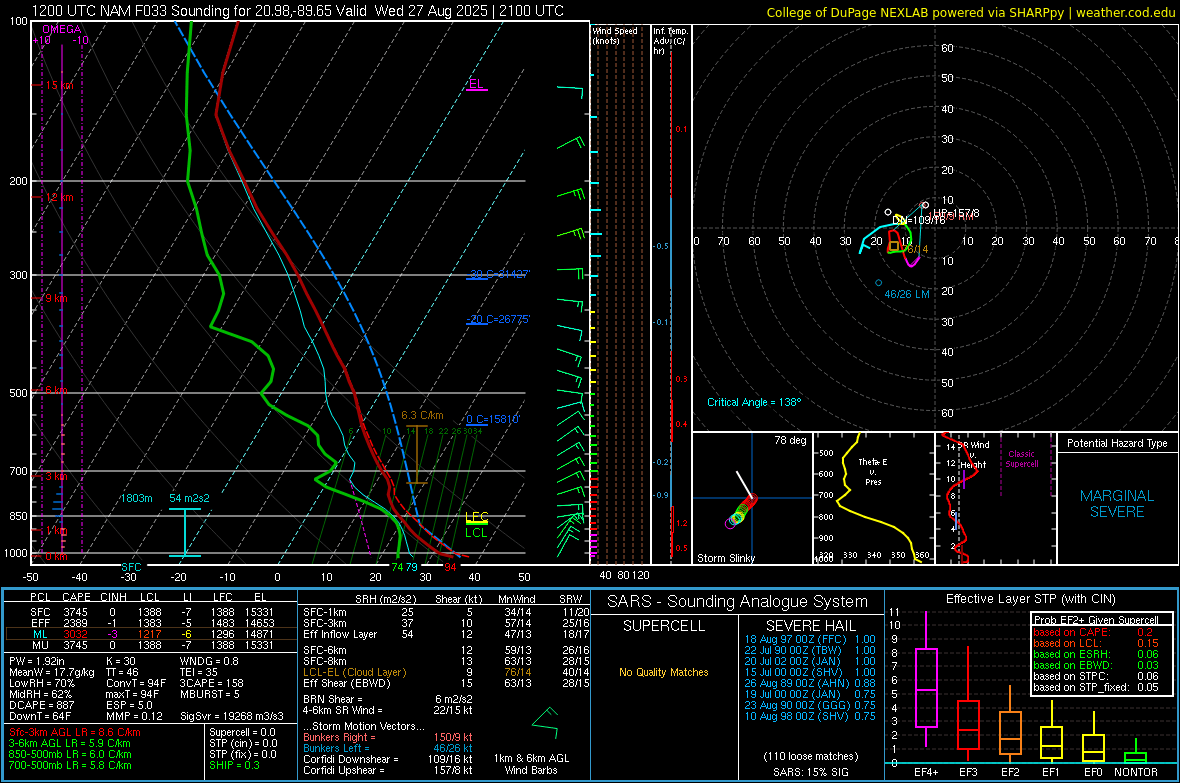
Task: Click the 1km & 6km AGL wind barbs symbol
Action: [546, 723]
